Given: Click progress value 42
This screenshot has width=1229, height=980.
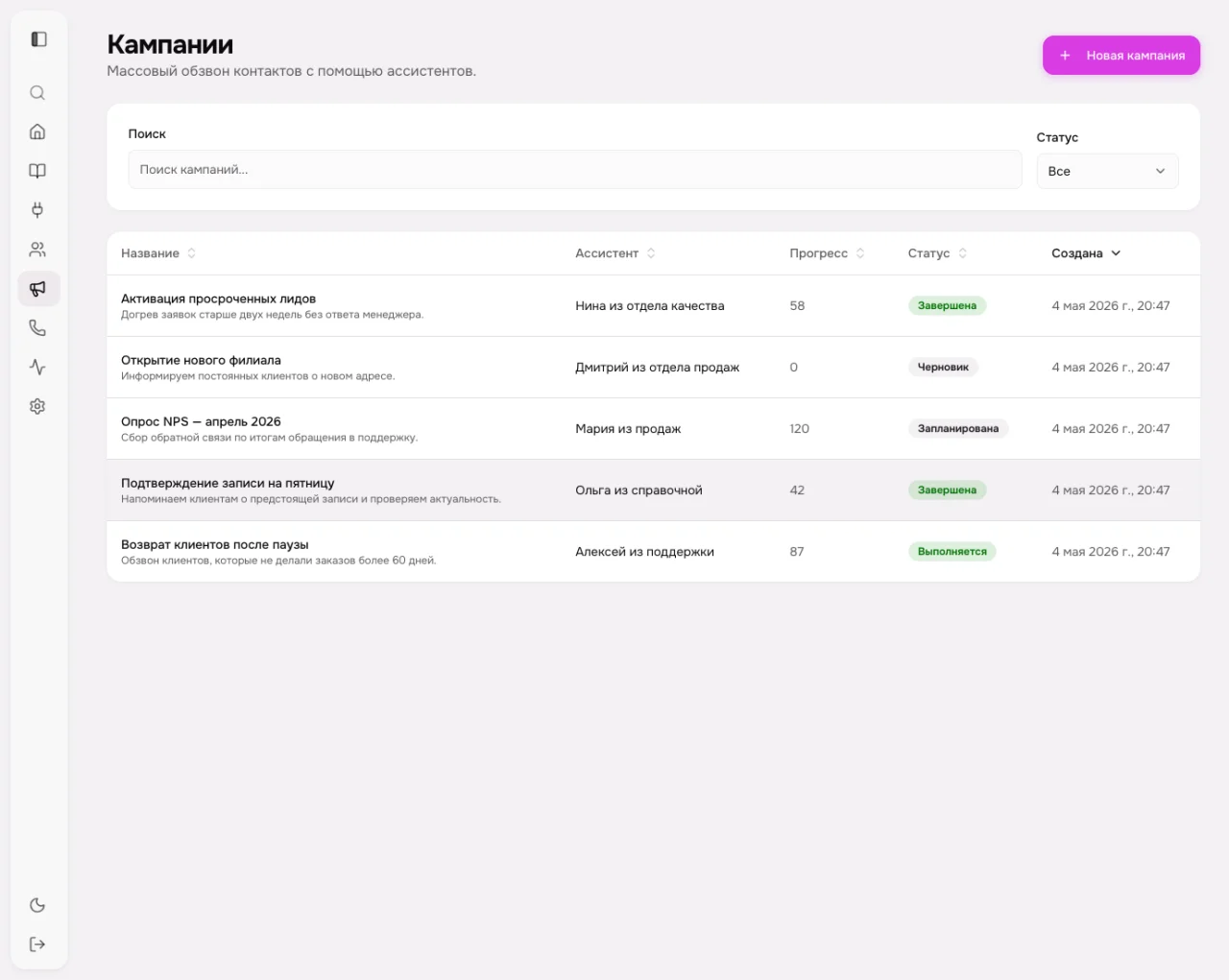Looking at the screenshot, I should (x=797, y=490).
